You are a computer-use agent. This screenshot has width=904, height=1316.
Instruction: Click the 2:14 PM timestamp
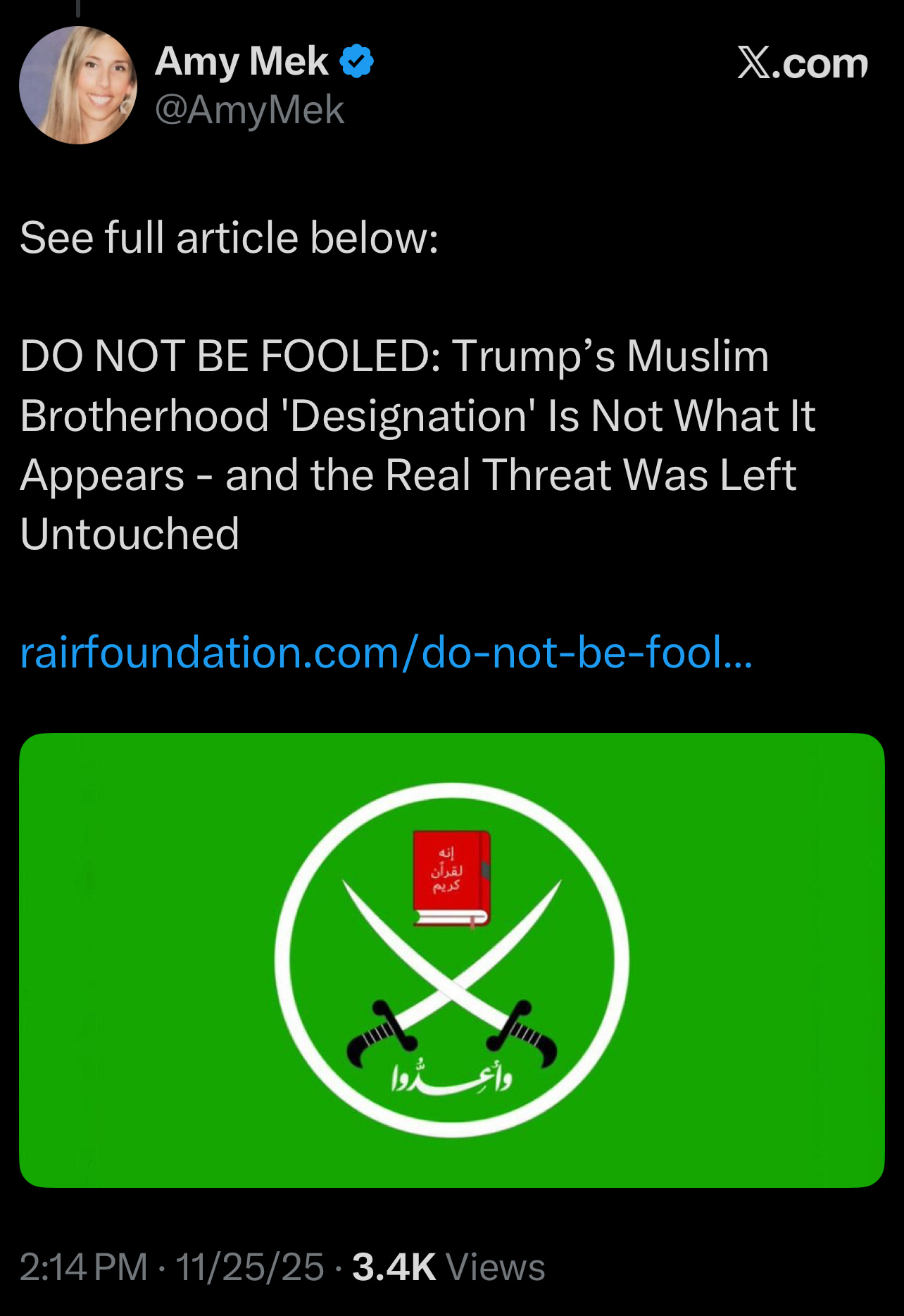[x=84, y=1267]
